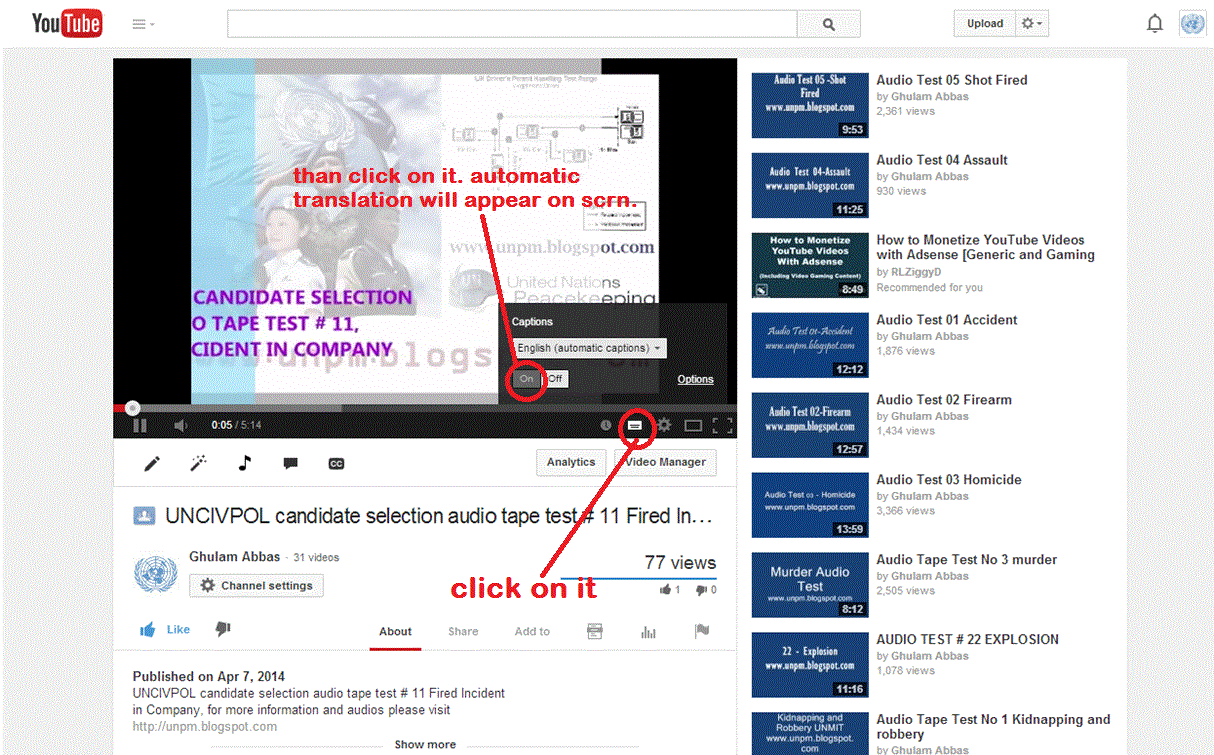Turn captions On
This screenshot has height=755, width=1214.
click(x=527, y=379)
